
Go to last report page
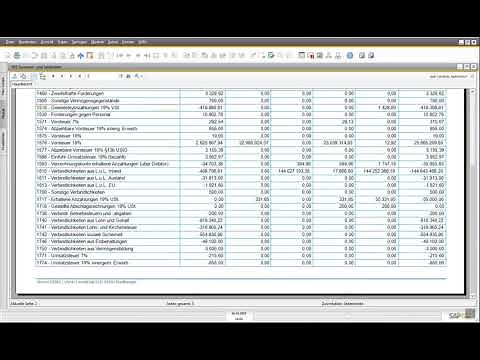pos(80,76)
